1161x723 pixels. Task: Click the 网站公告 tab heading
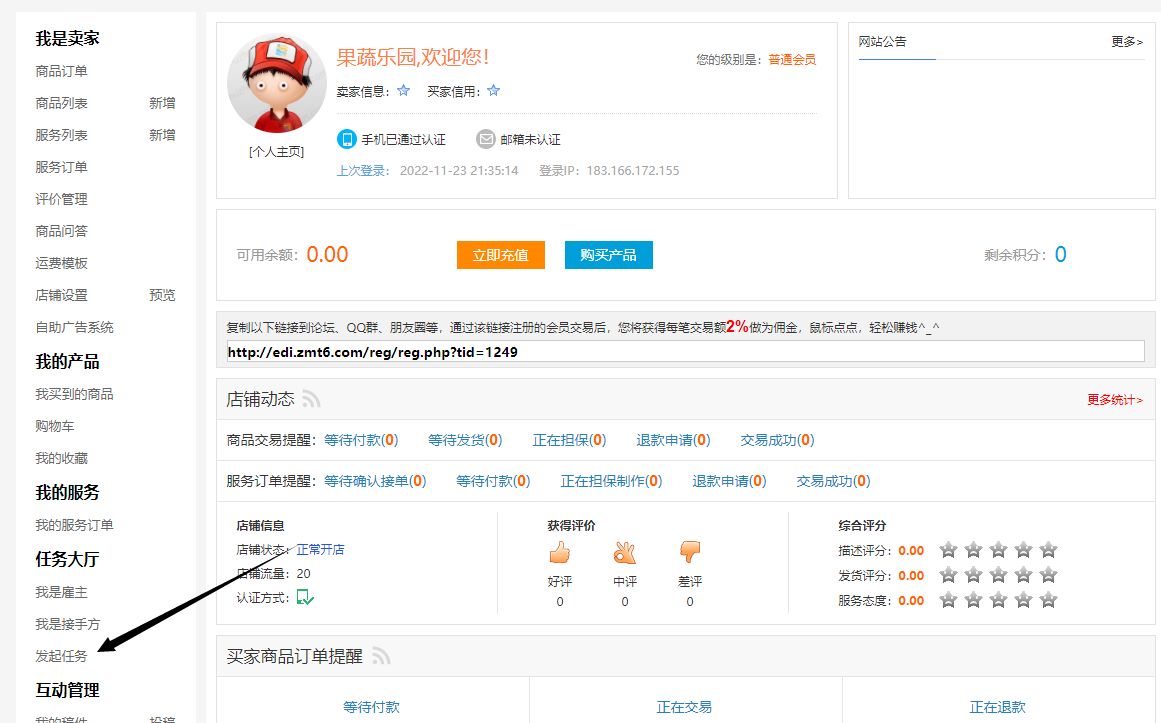tap(883, 41)
